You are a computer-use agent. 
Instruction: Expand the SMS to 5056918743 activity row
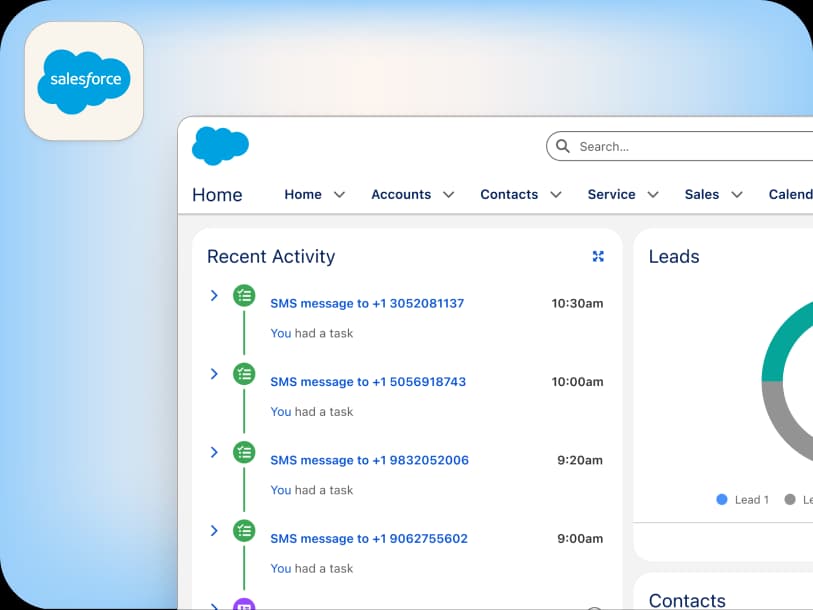click(x=214, y=374)
